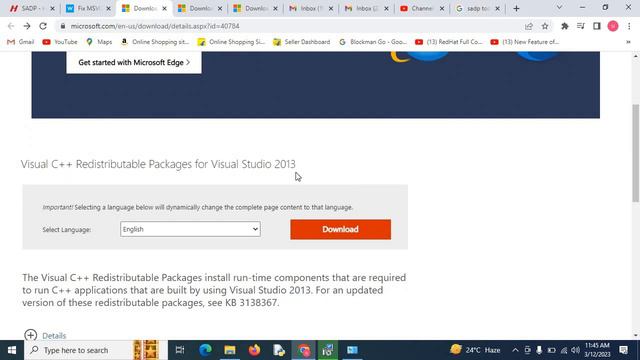Open the taskbar clock showing 11:45 AM
Screen dimensions: 640x360
597,350
